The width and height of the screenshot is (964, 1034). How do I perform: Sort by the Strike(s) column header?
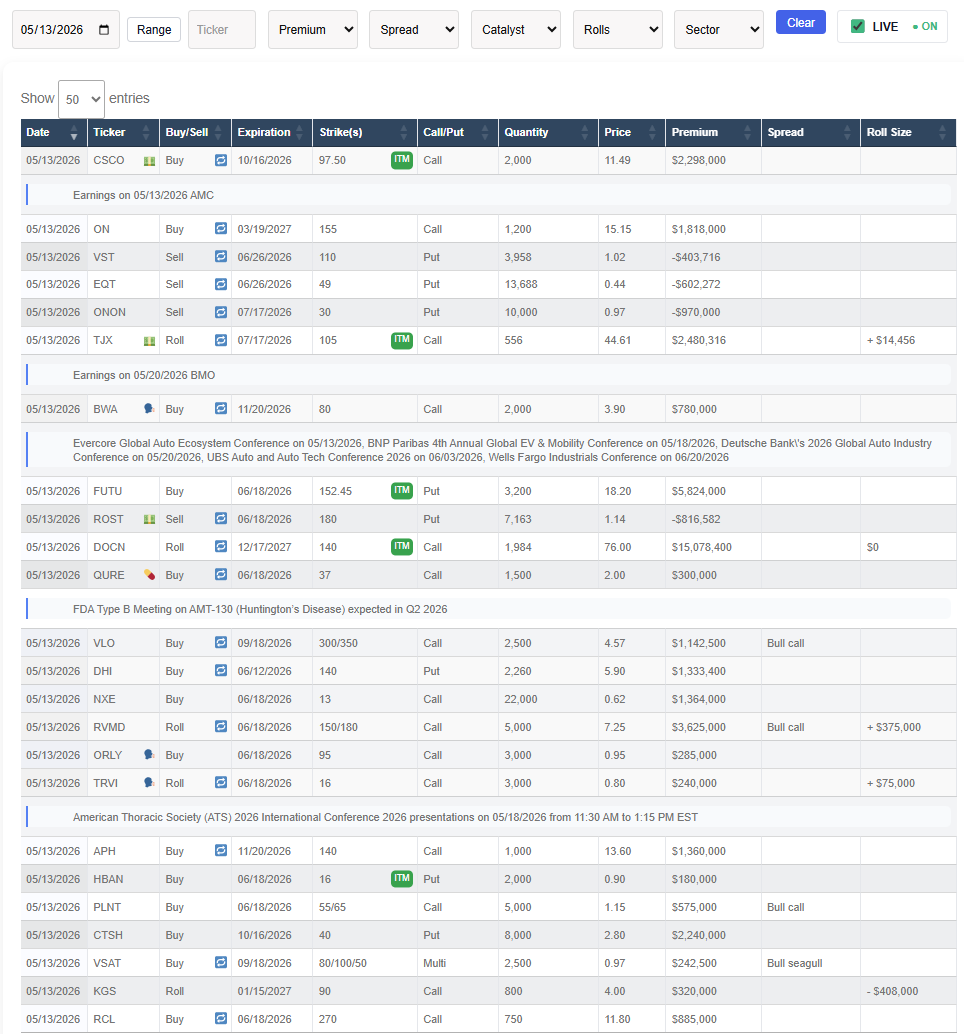click(x=365, y=133)
